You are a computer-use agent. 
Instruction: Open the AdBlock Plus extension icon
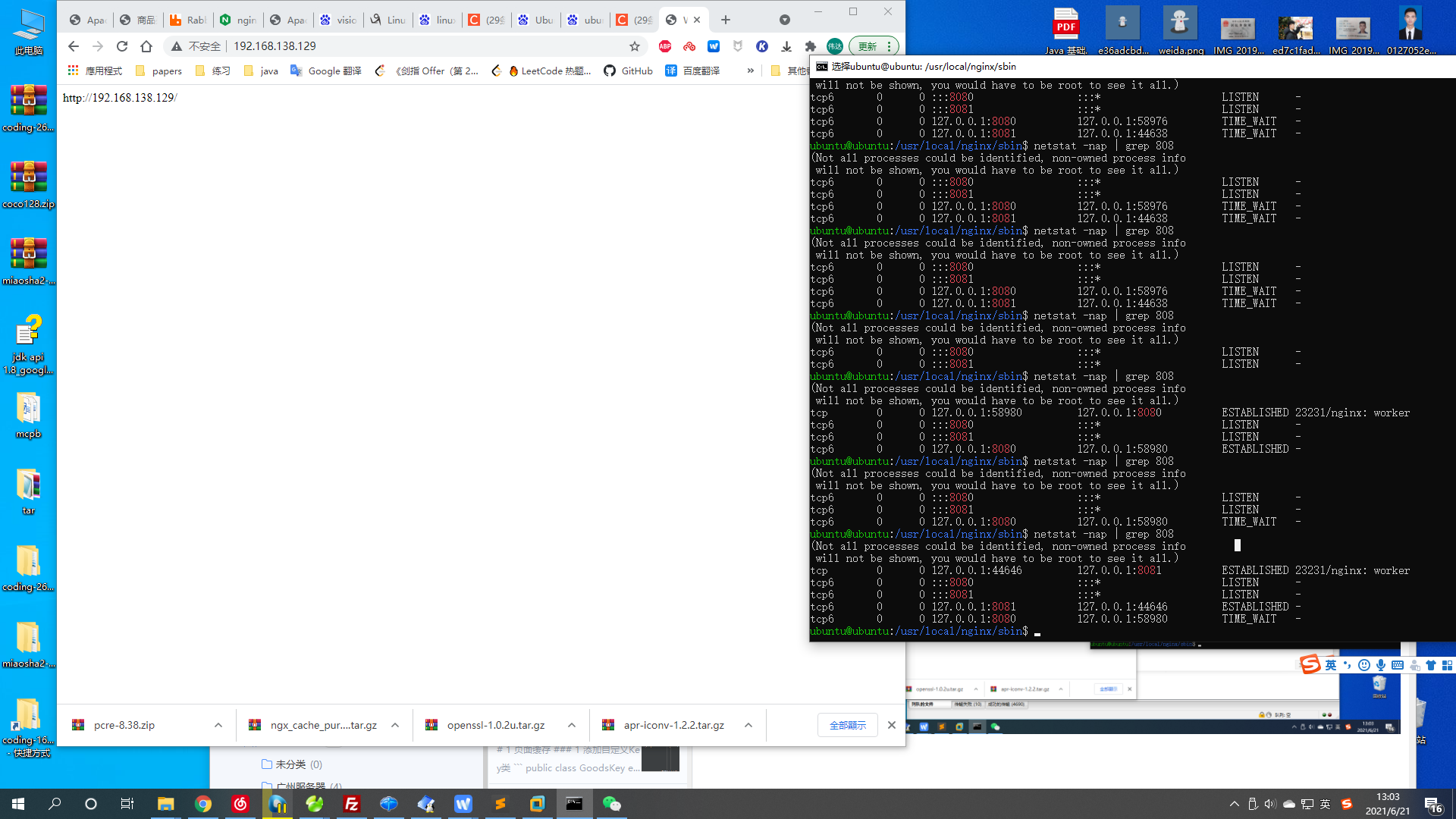665,46
